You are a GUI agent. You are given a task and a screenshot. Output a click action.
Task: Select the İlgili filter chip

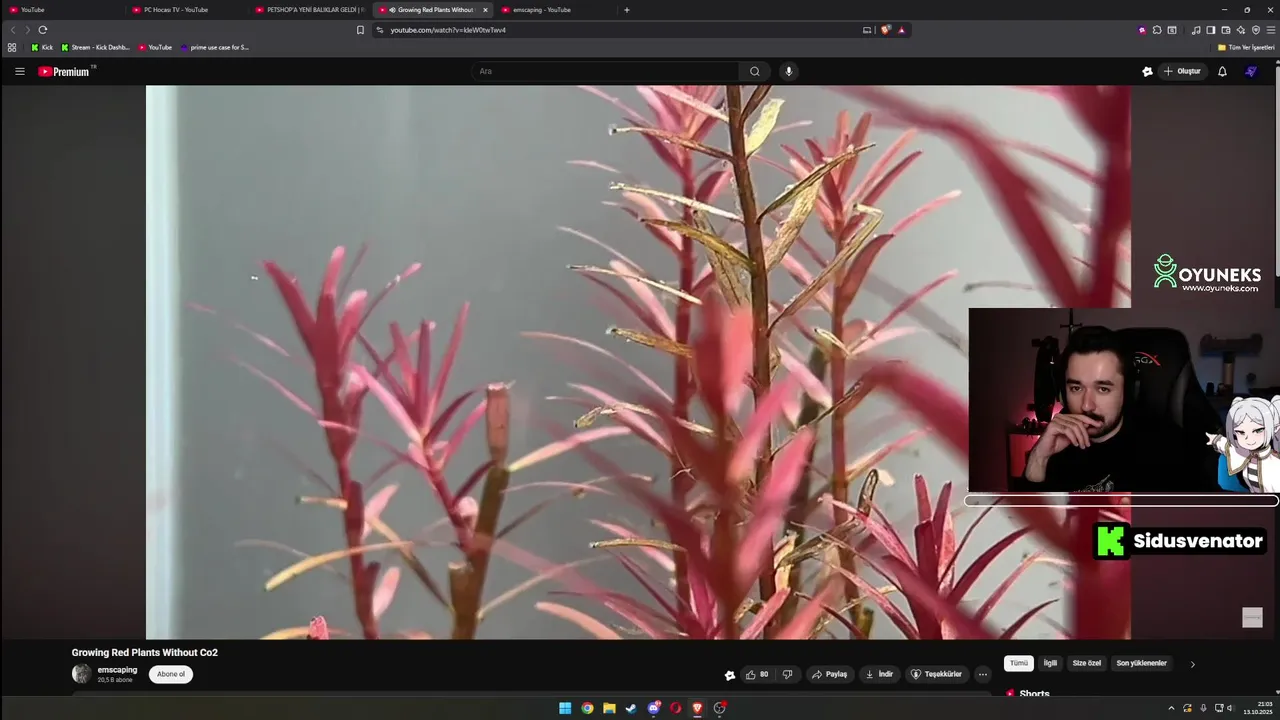(1050, 663)
